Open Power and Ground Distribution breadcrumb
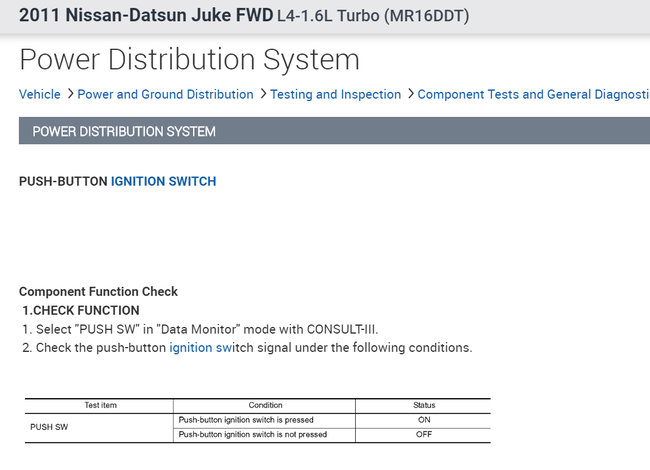The width and height of the screenshot is (650, 470). click(x=165, y=94)
